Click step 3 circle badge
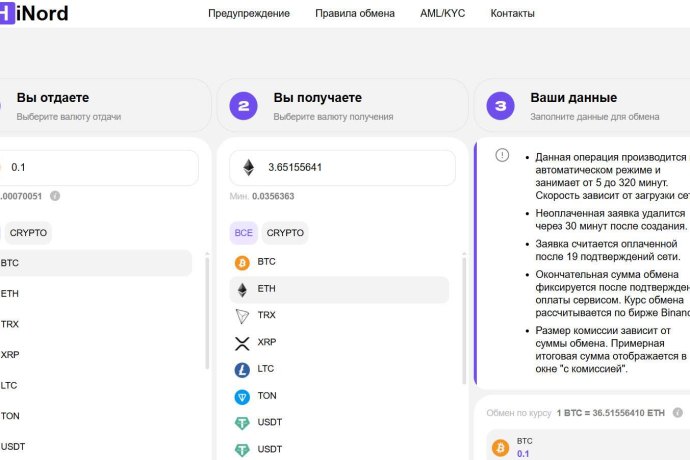The height and width of the screenshot is (460, 690). (x=500, y=106)
